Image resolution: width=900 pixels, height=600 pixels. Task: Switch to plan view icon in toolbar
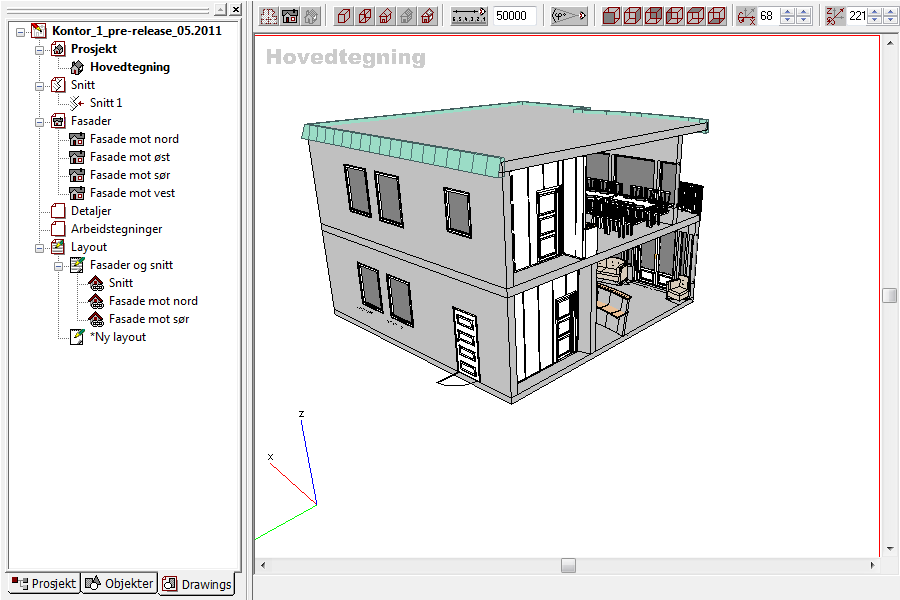pos(269,16)
